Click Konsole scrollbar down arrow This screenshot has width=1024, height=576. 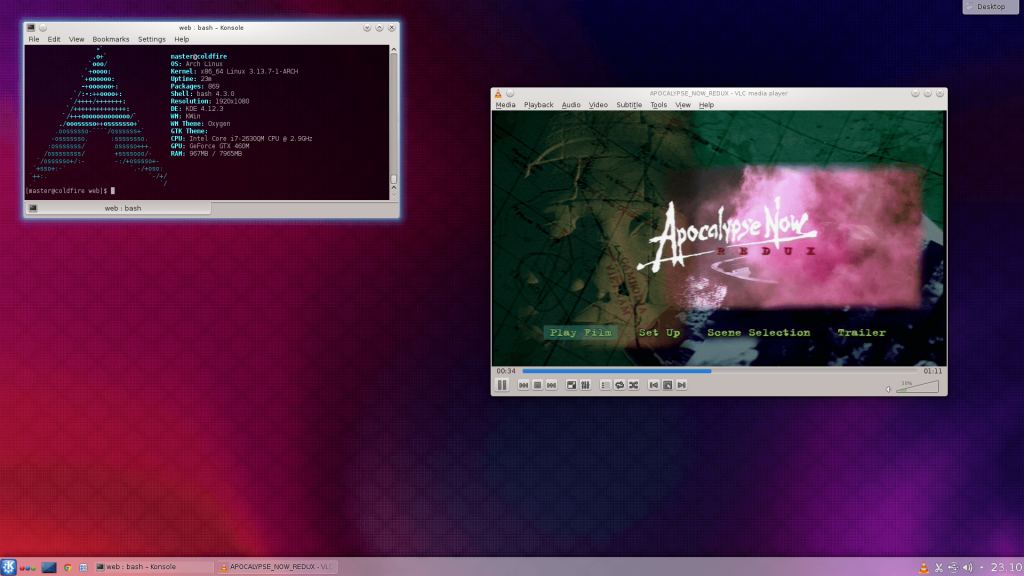(x=393, y=195)
